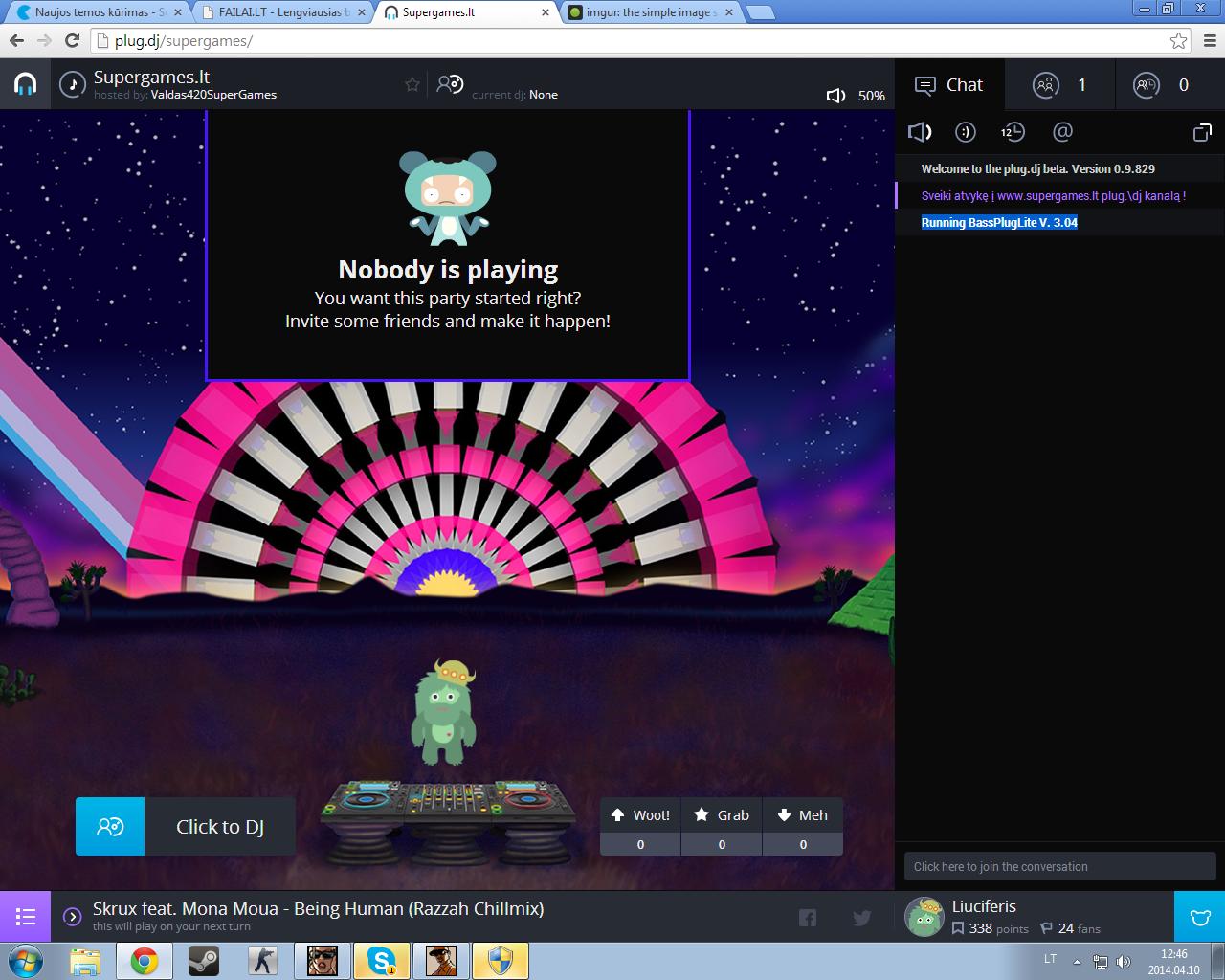This screenshot has width=1225, height=980.
Task: Switch to the Chat tab
Action: [949, 84]
